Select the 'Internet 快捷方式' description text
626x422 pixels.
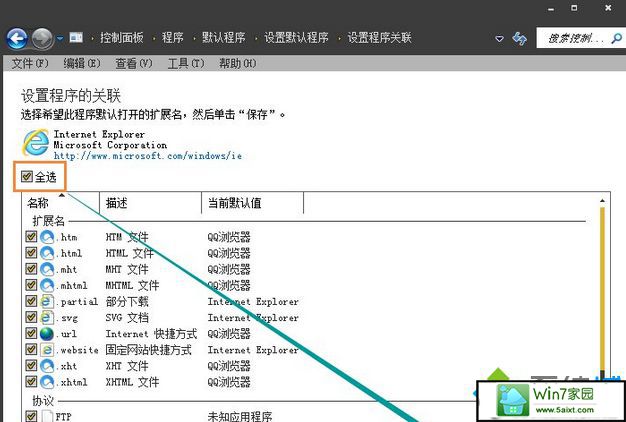(151, 334)
